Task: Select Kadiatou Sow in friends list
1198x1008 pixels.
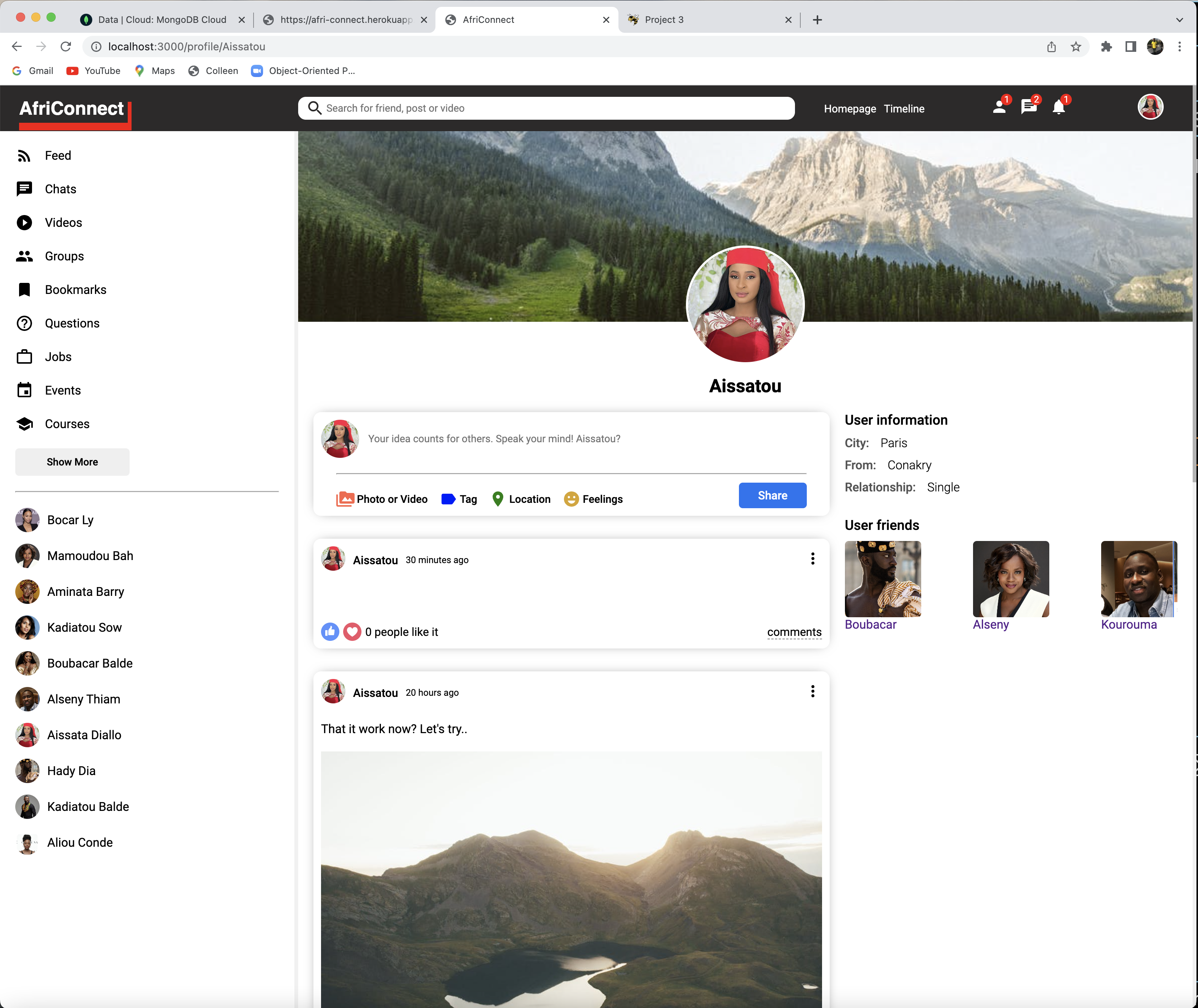Action: 85,628
